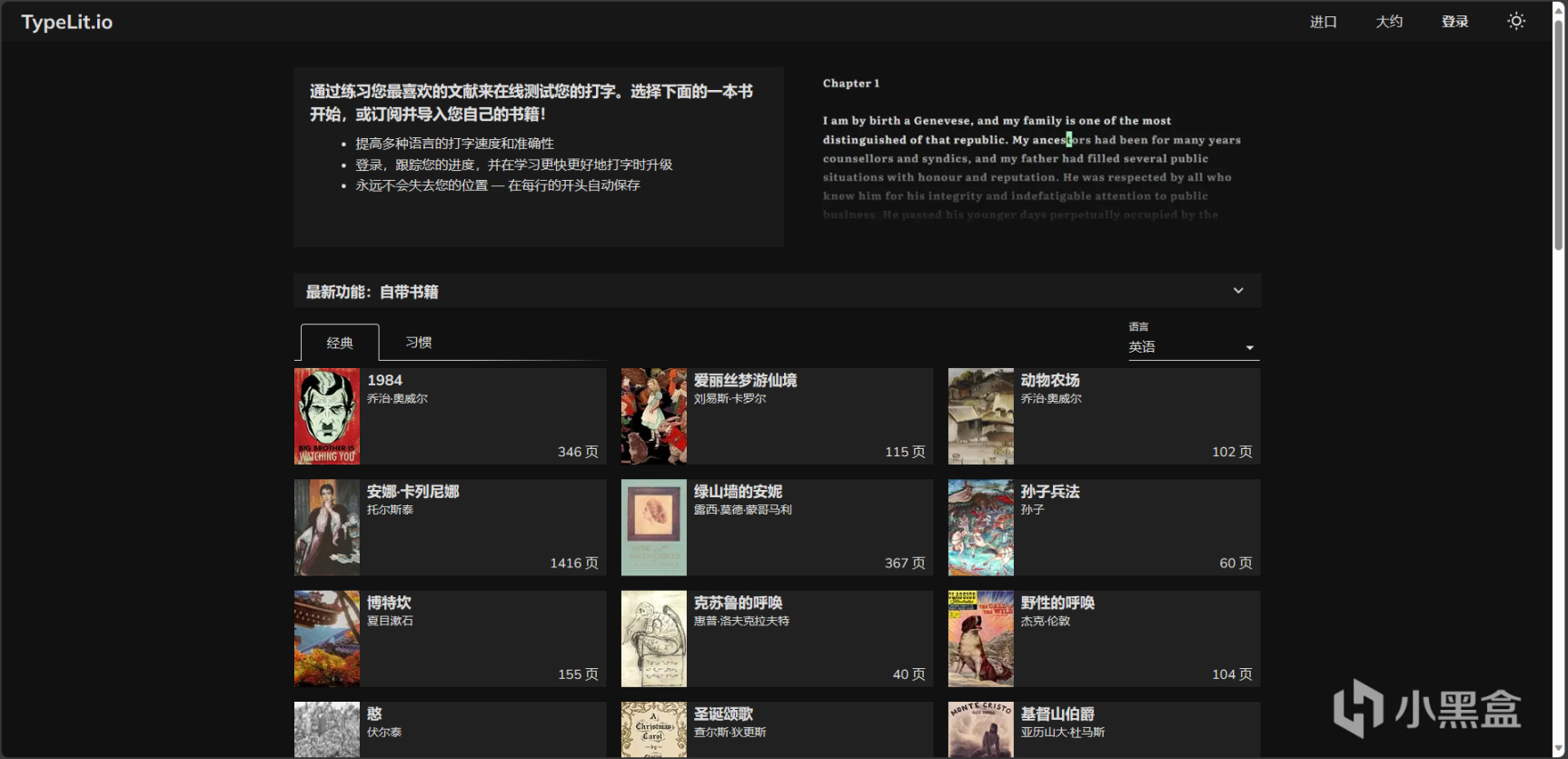Image resolution: width=1568 pixels, height=759 pixels.
Task: Click the 基督山伯爵 title text
Action: click(x=1057, y=714)
